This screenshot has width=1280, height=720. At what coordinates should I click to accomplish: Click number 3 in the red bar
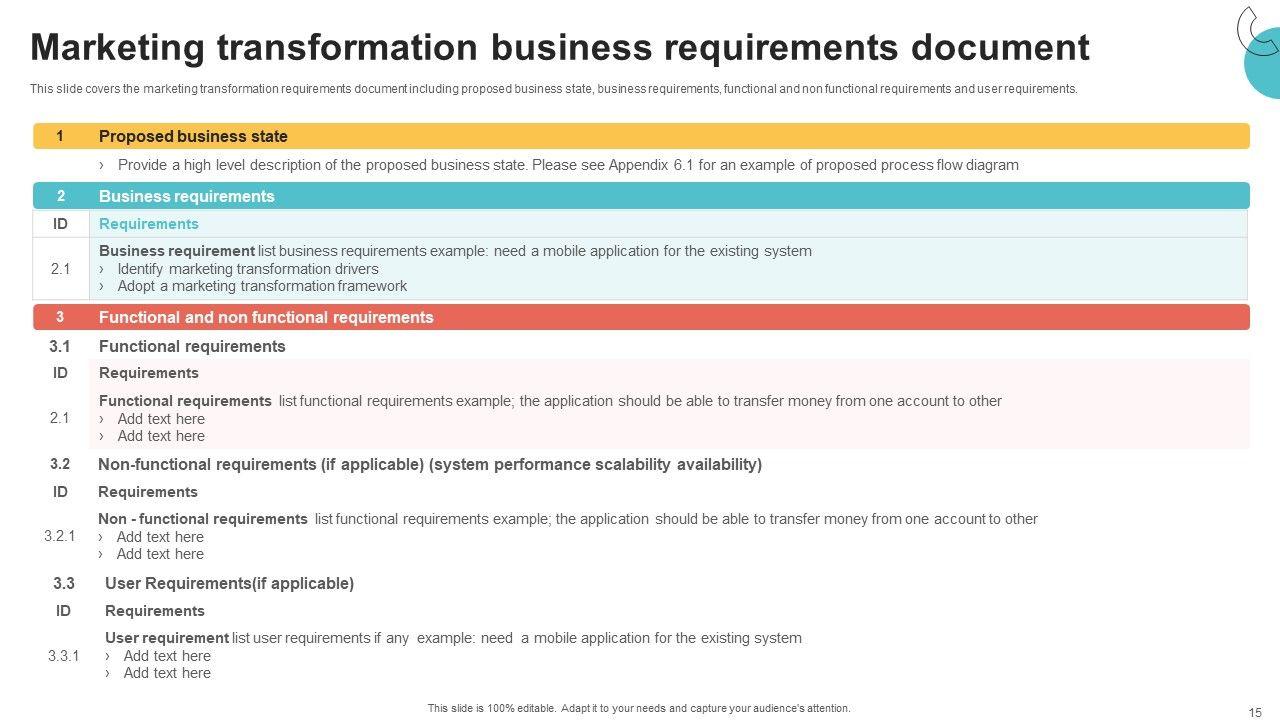tap(60, 317)
